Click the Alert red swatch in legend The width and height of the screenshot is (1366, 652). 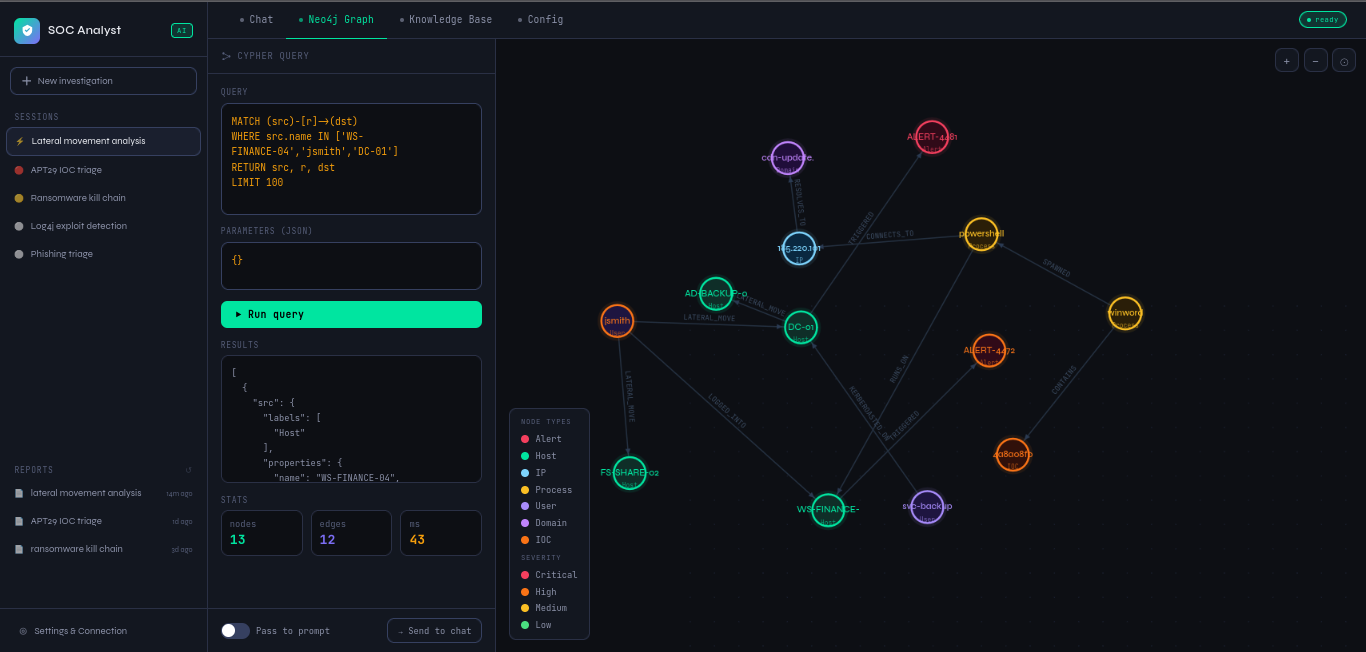click(525, 439)
